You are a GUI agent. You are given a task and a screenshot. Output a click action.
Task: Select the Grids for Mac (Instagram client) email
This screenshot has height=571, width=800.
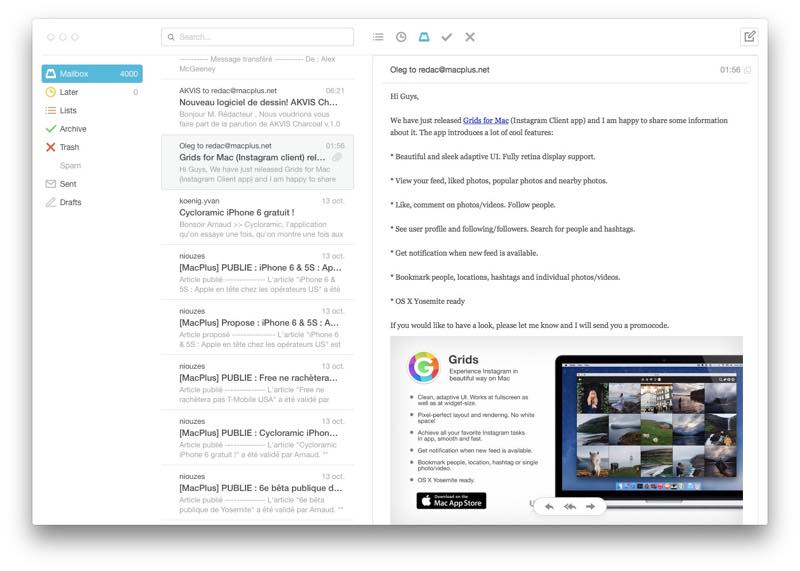coord(257,162)
